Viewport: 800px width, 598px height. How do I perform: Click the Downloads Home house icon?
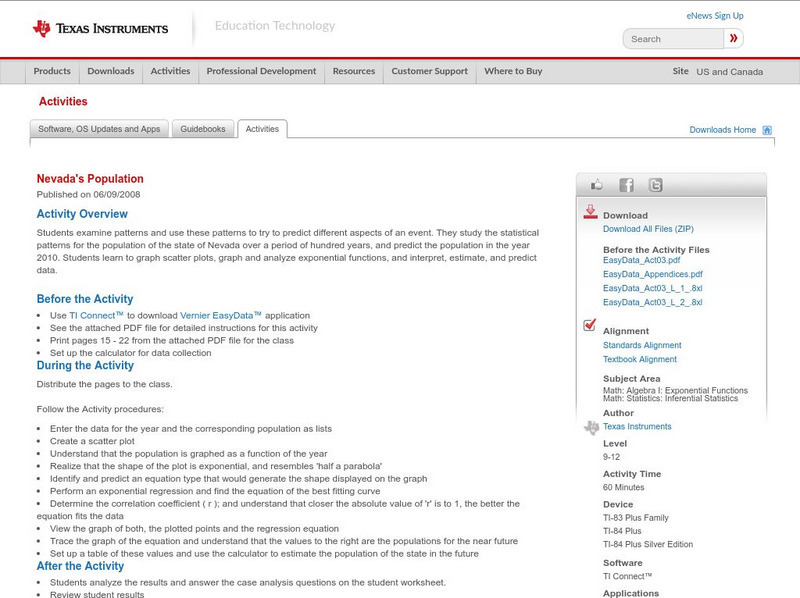pyautogui.click(x=767, y=130)
